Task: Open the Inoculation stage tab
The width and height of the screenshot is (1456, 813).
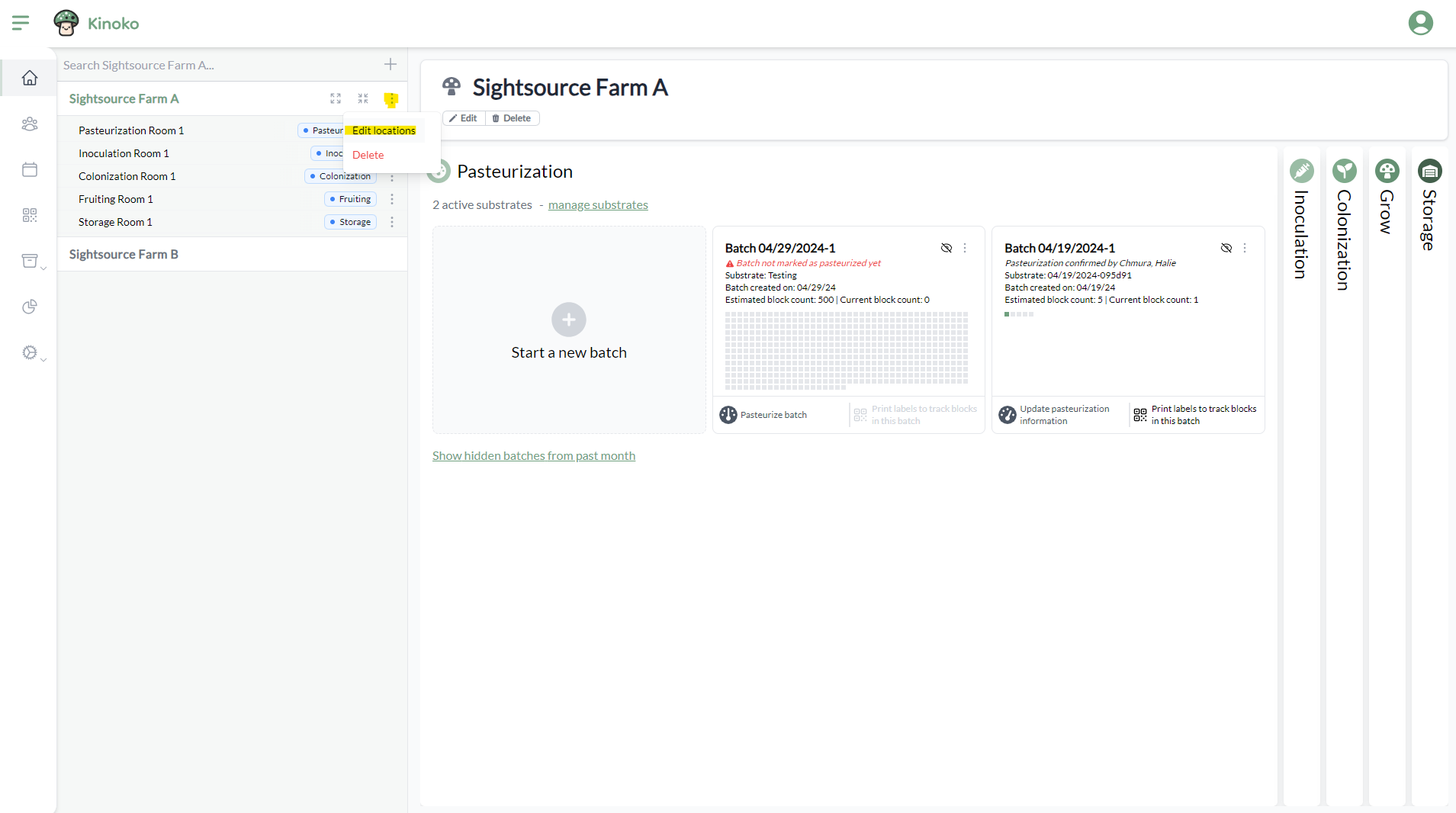Action: [x=1301, y=221]
